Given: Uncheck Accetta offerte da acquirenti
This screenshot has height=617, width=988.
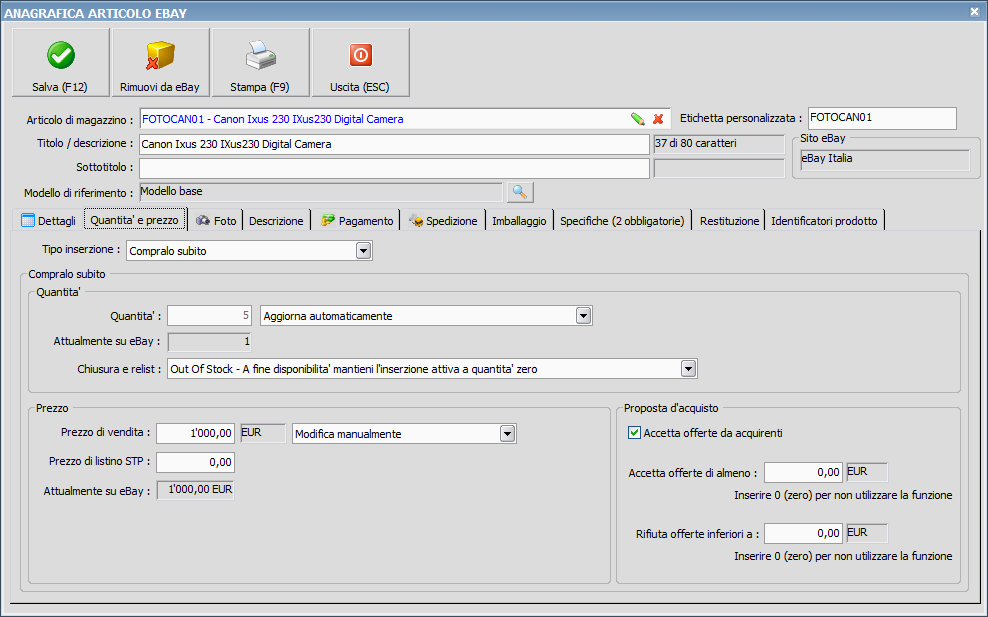Looking at the screenshot, I should coord(635,433).
